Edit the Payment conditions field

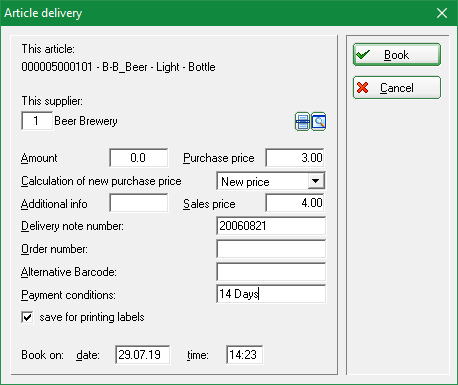(271, 294)
